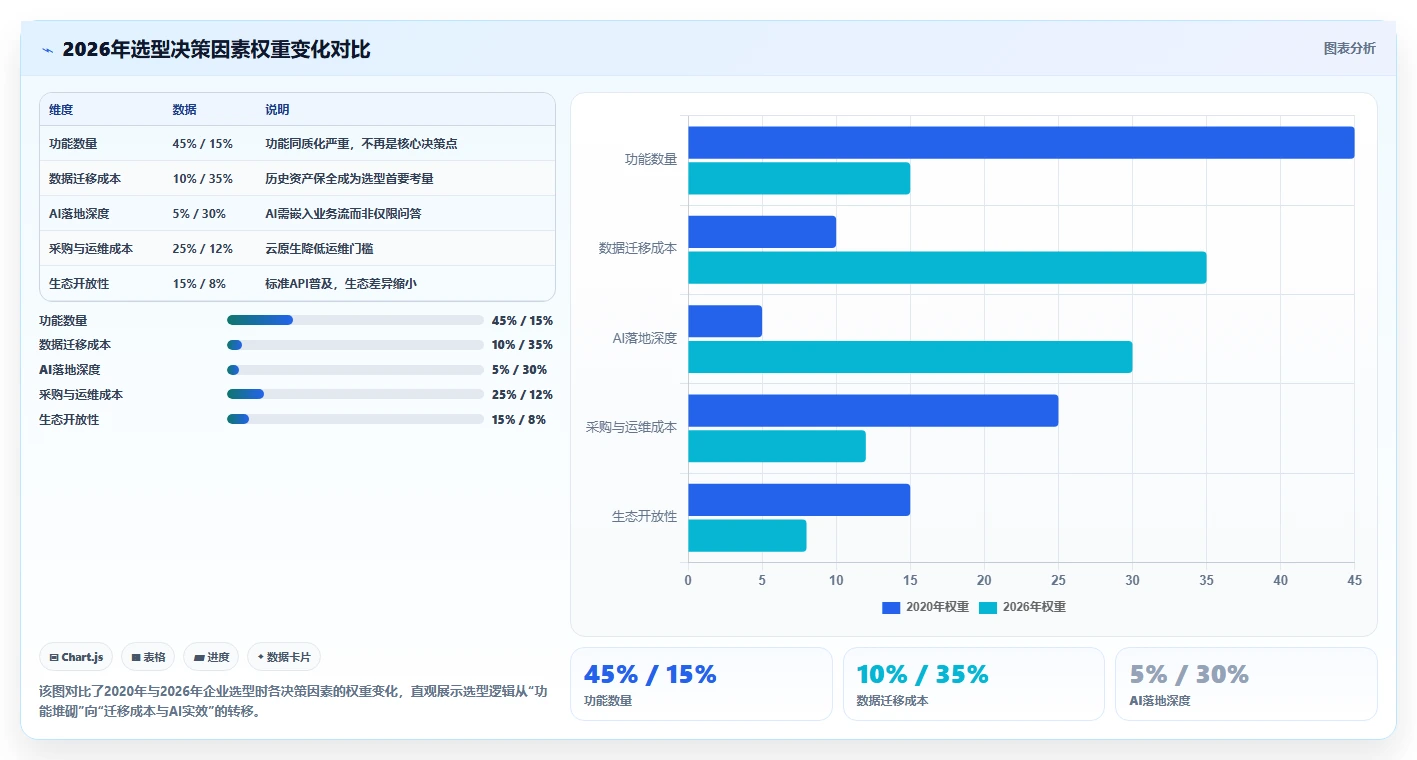Click the 2020 bar for 数据迁移成本 in chart
The height and width of the screenshot is (760, 1417).
[x=762, y=232]
